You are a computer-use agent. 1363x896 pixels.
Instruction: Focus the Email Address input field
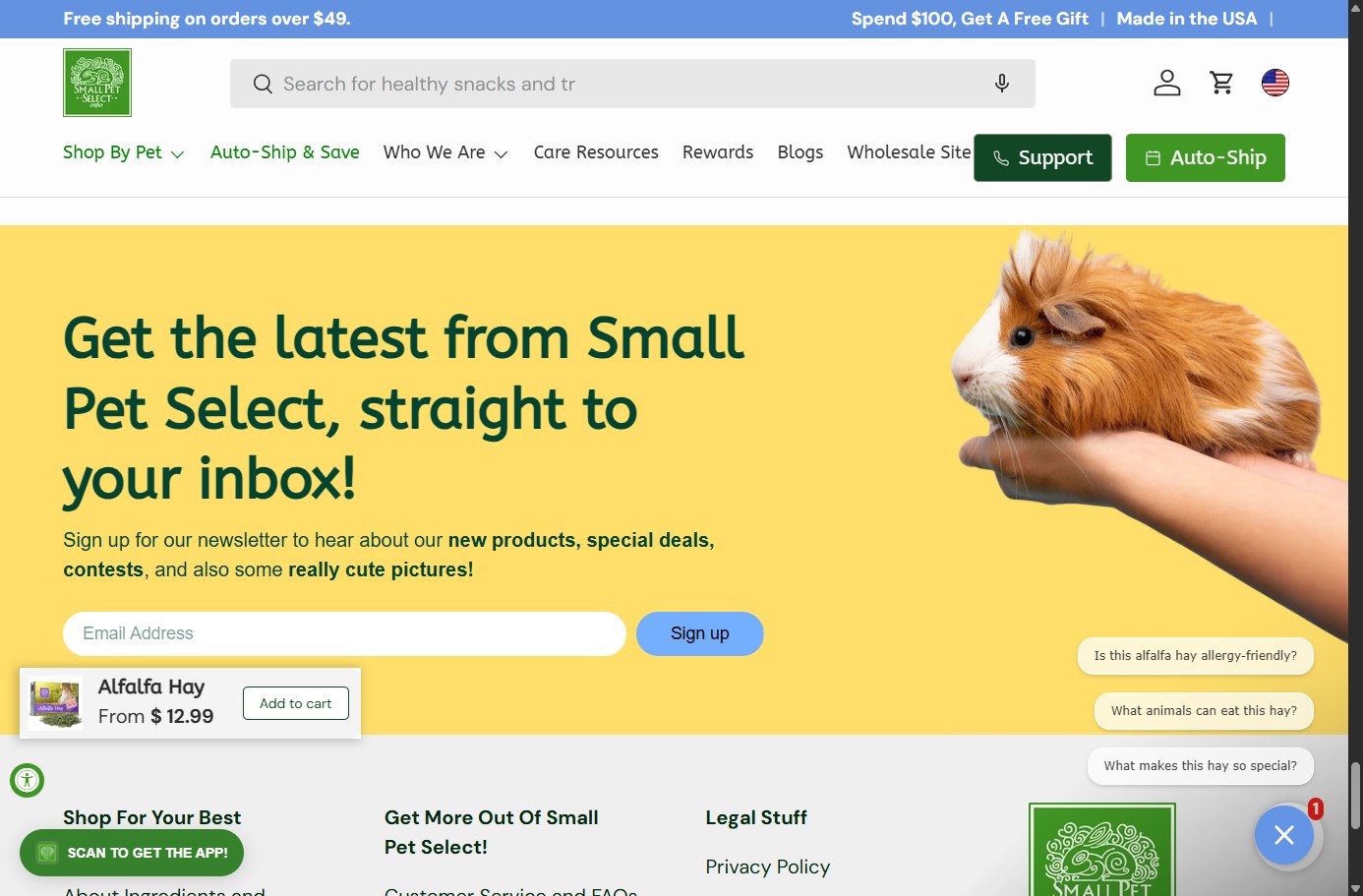(x=344, y=633)
